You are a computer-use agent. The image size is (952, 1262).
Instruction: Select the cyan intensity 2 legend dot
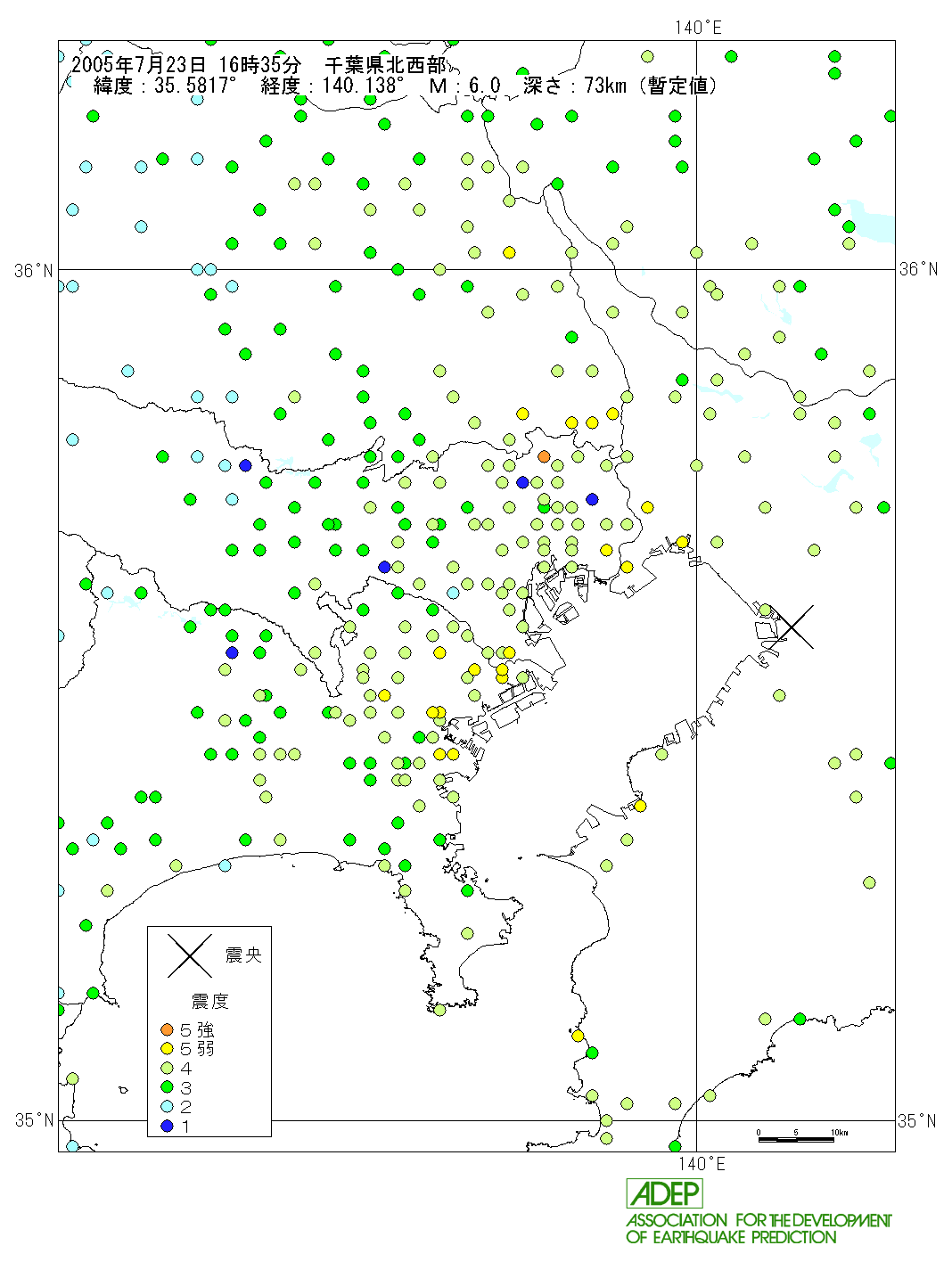click(167, 1107)
